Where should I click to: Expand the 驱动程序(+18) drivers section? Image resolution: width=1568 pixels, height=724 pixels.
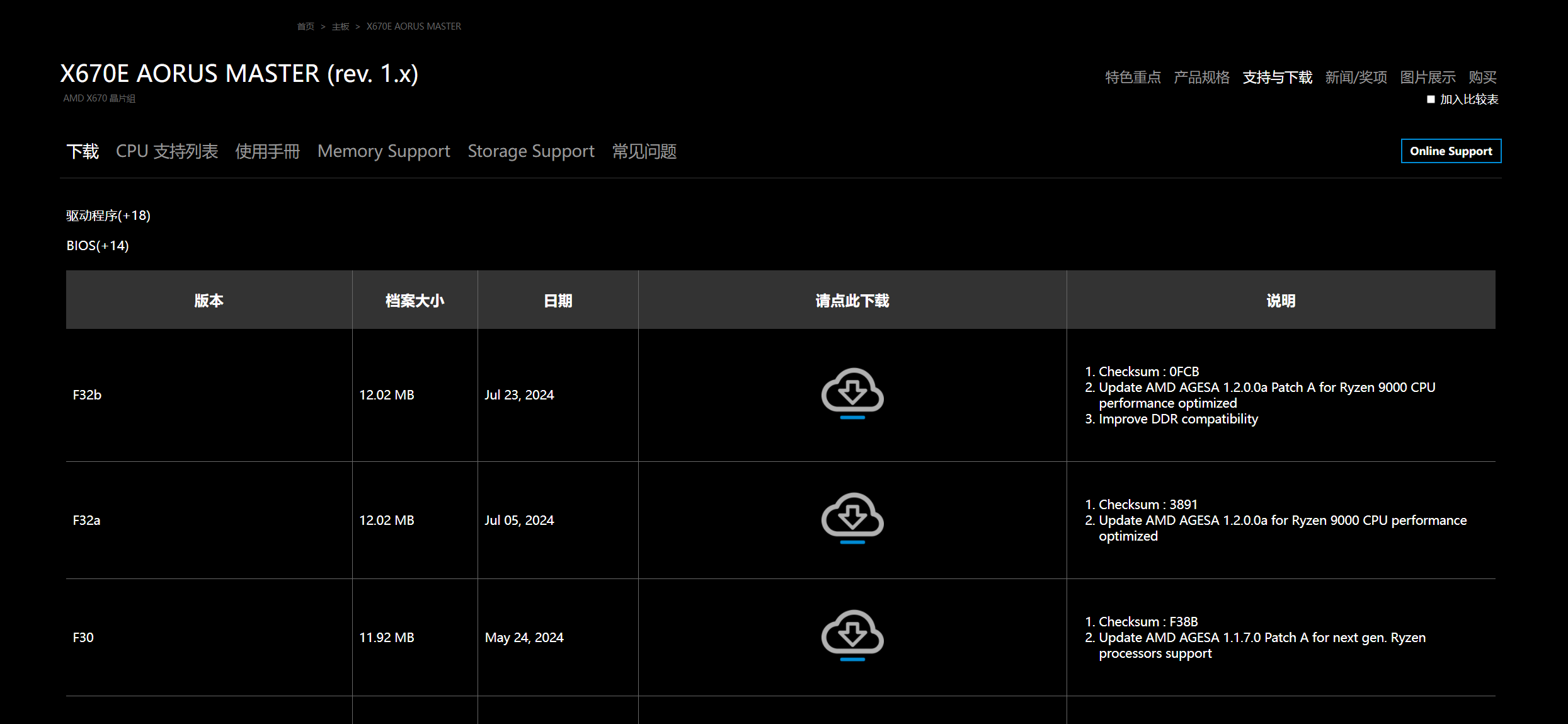(x=108, y=215)
